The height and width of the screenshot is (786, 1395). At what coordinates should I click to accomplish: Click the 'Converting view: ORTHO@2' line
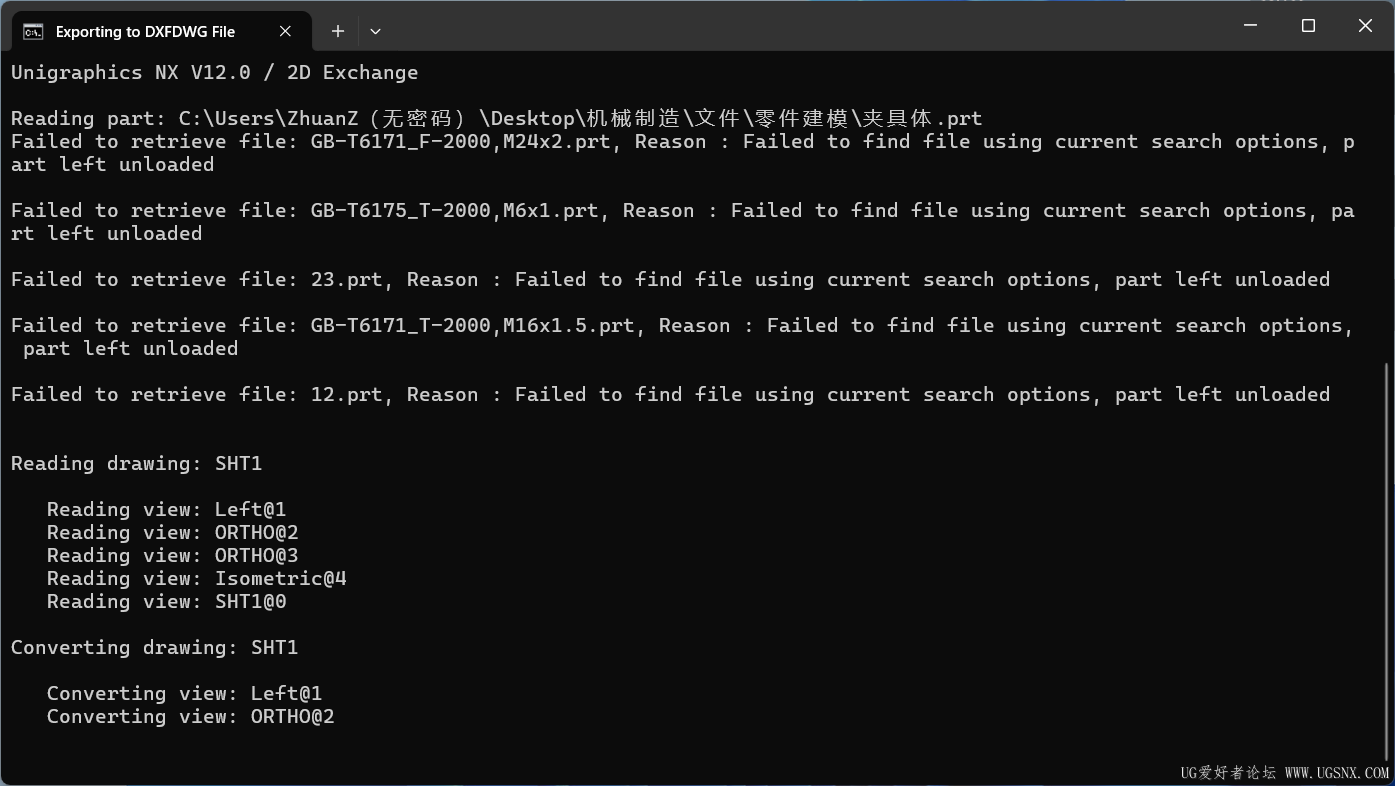pyautogui.click(x=190, y=716)
